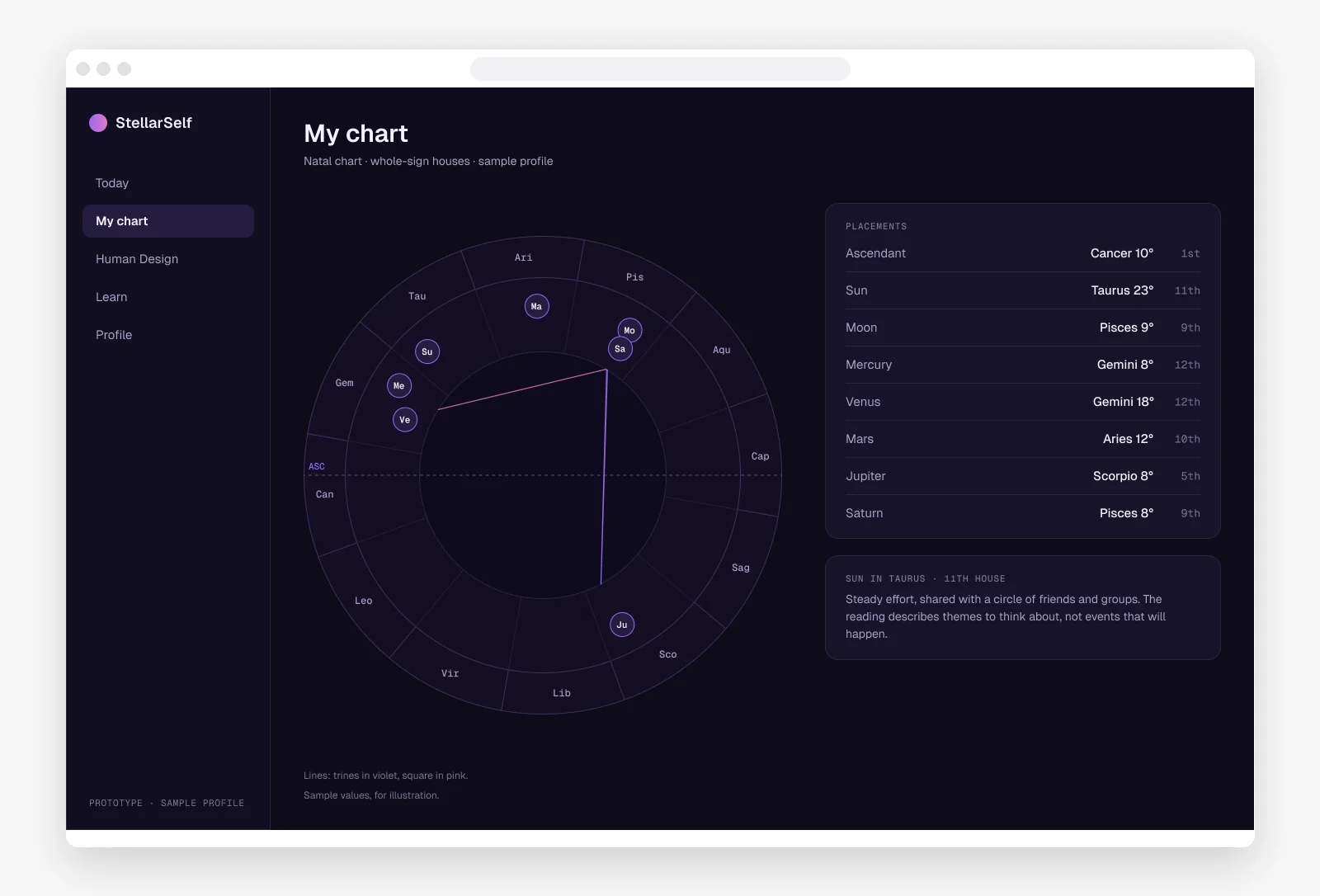Select the Moon (Mo) planet marker
This screenshot has height=896, width=1320.
coord(629,330)
